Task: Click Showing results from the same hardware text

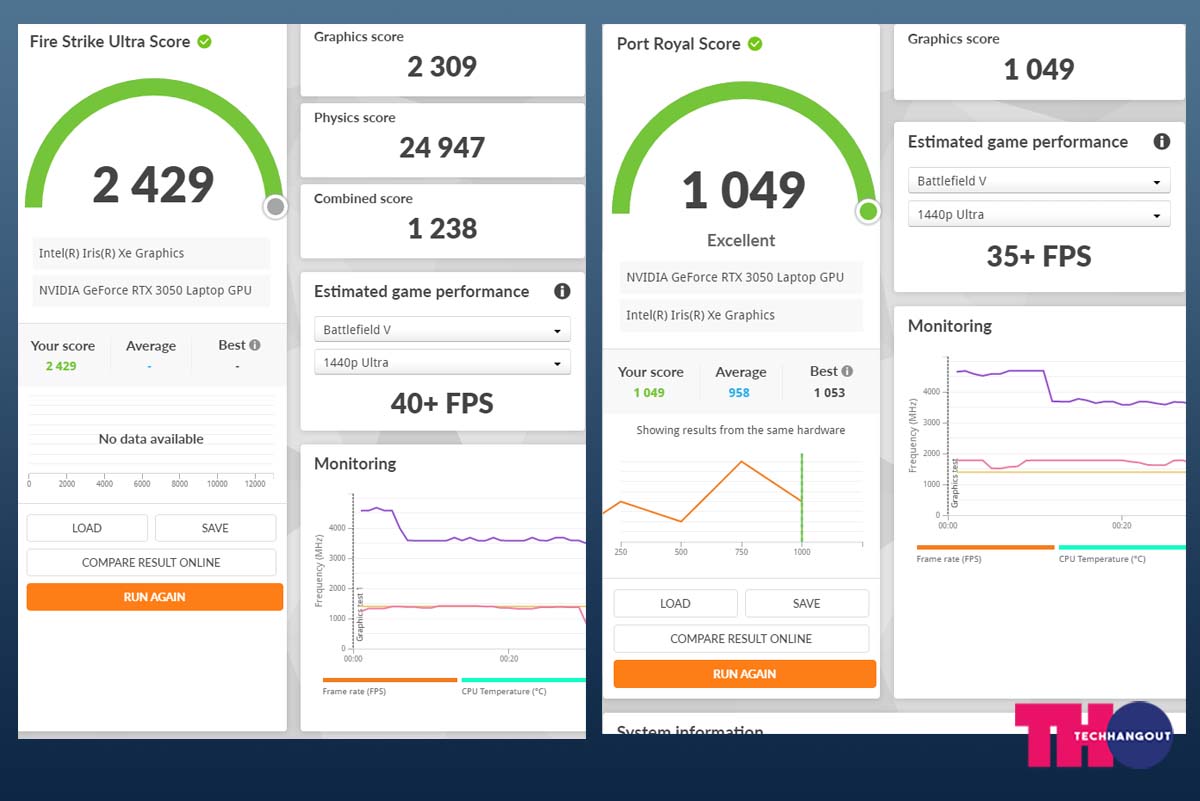Action: pyautogui.click(x=741, y=430)
